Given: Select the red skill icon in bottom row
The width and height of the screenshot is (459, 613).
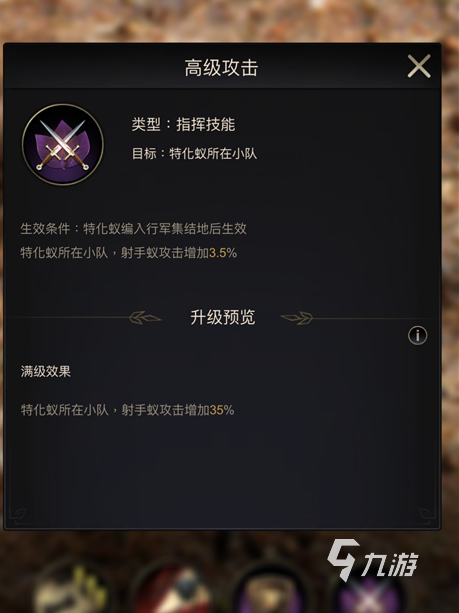Looking at the screenshot, I should pyautogui.click(x=171, y=590).
